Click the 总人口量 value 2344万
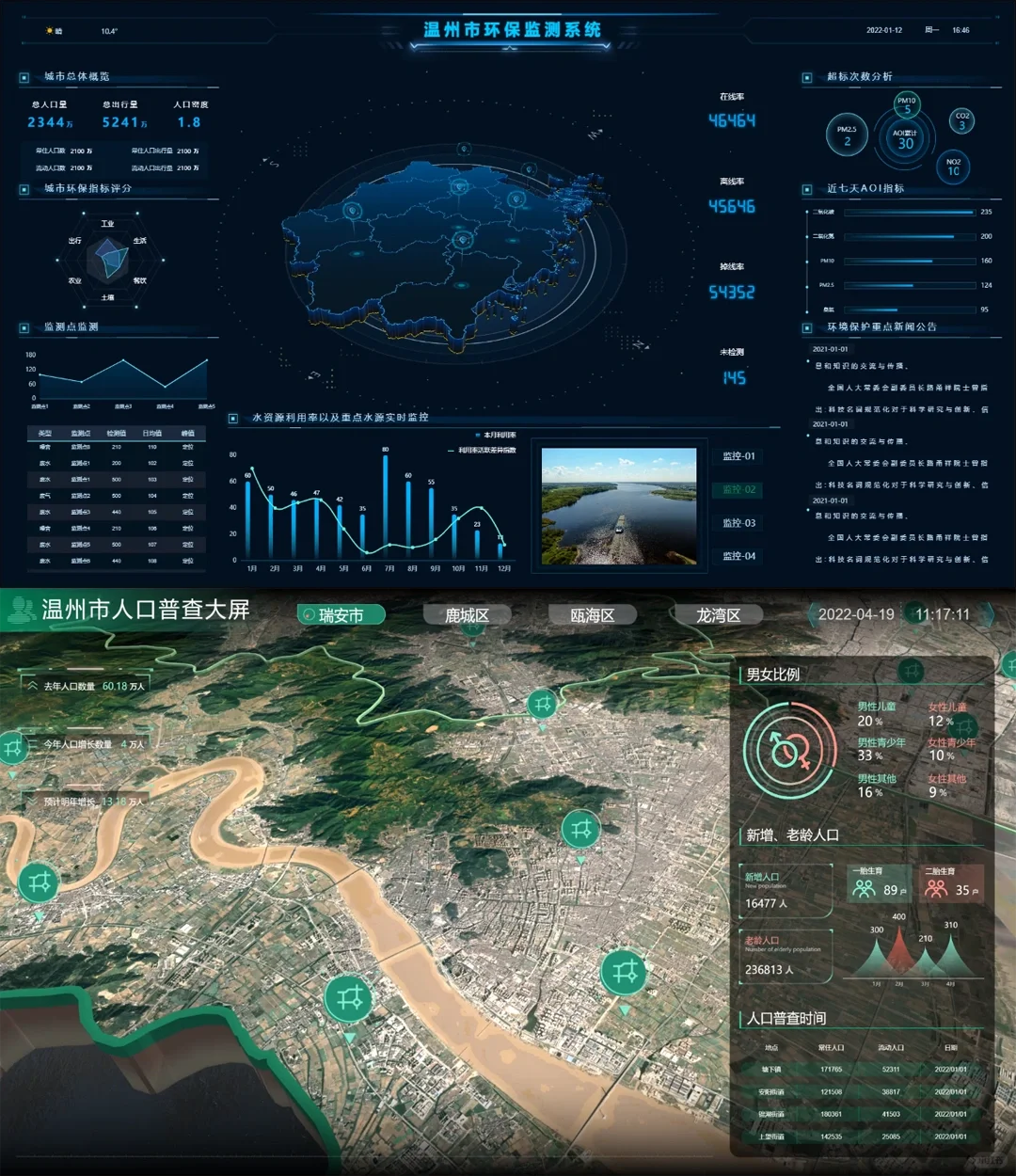Image resolution: width=1016 pixels, height=1176 pixels. (49, 122)
